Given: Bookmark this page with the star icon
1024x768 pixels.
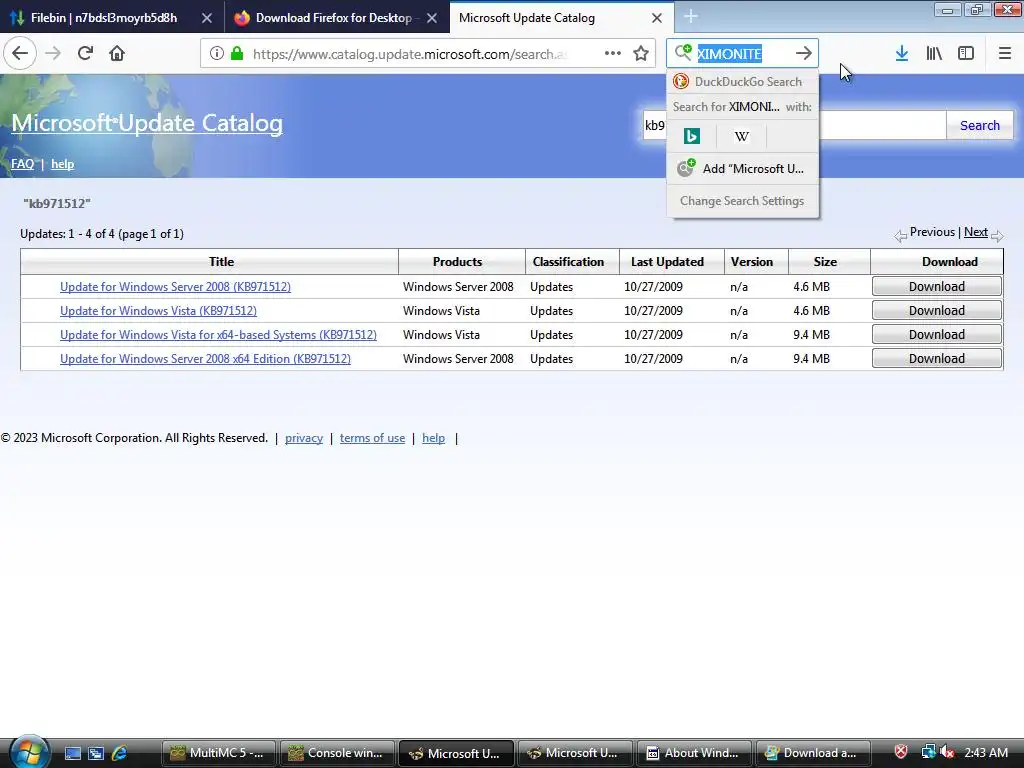Looking at the screenshot, I should (x=641, y=54).
